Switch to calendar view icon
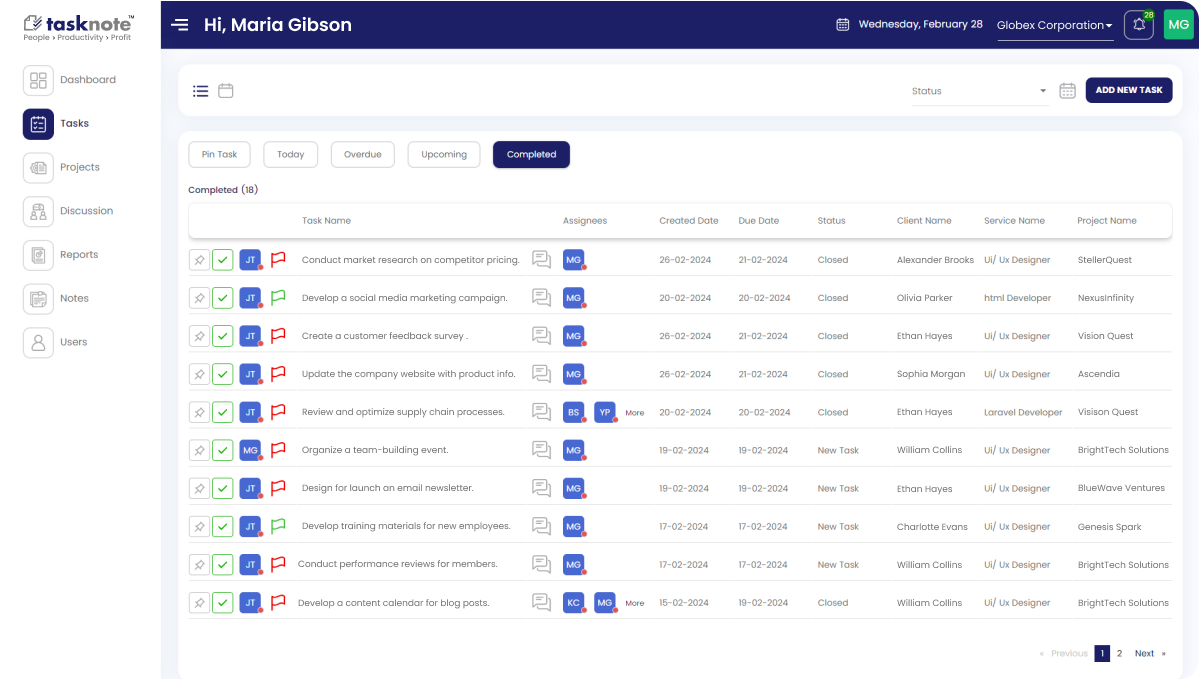Image resolution: width=1200 pixels, height=680 pixels. (226, 91)
